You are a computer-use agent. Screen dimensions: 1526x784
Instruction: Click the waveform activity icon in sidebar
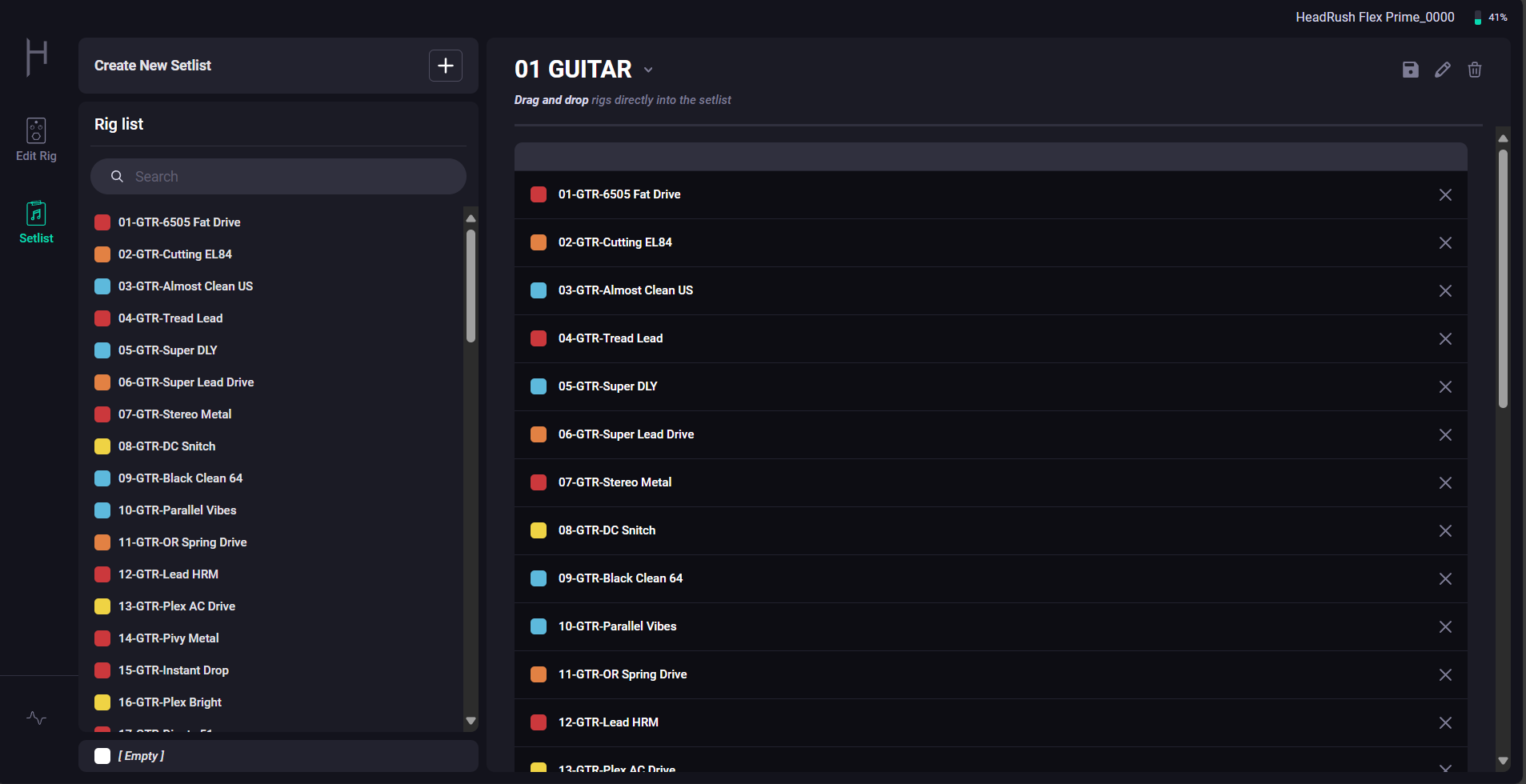pos(36,718)
